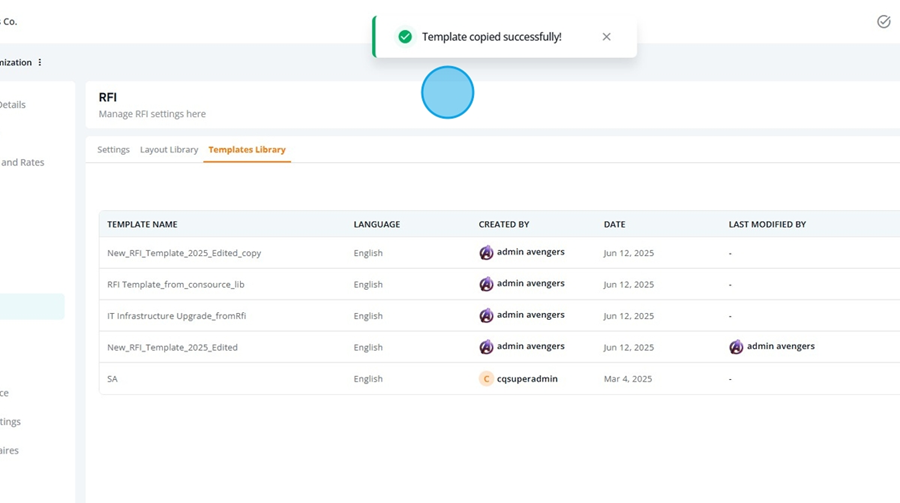This screenshot has height=503, width=900.
Task: Sort by the LANGUAGE column header
Action: tap(377, 225)
